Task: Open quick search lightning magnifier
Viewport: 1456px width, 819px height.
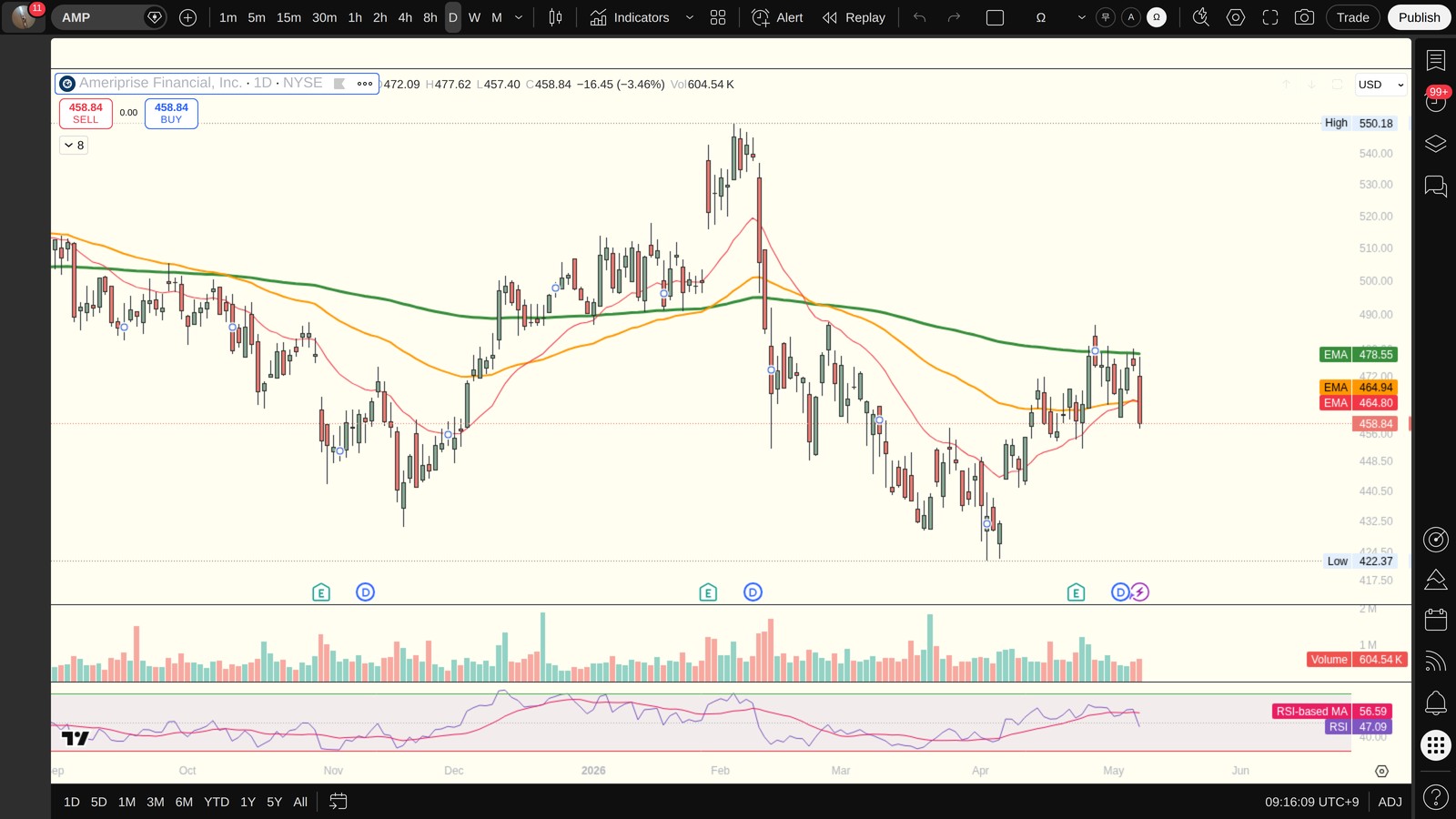Action: 1201,17
